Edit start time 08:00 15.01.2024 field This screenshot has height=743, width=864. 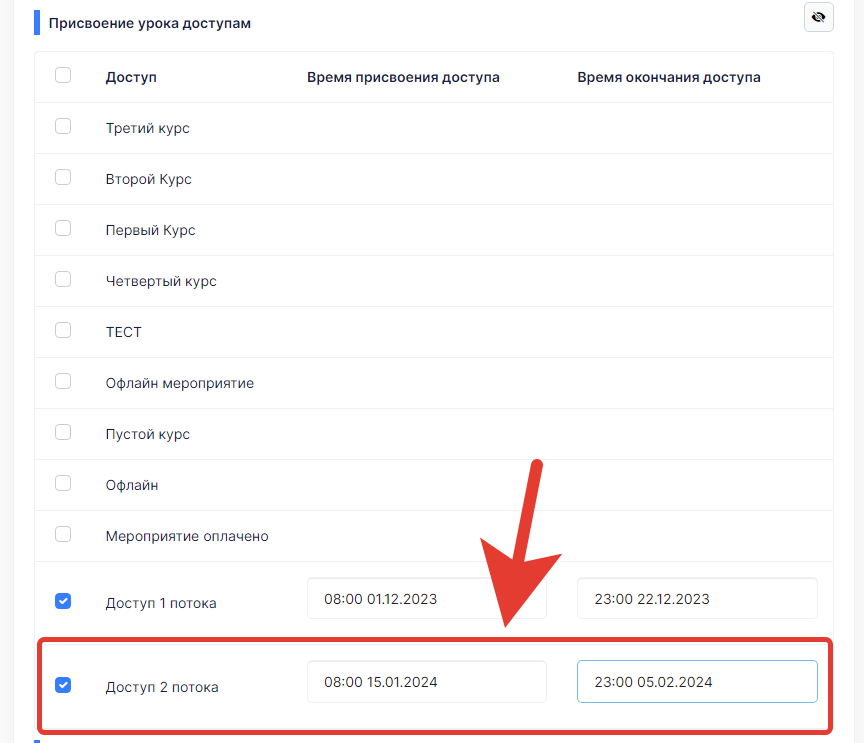point(427,682)
